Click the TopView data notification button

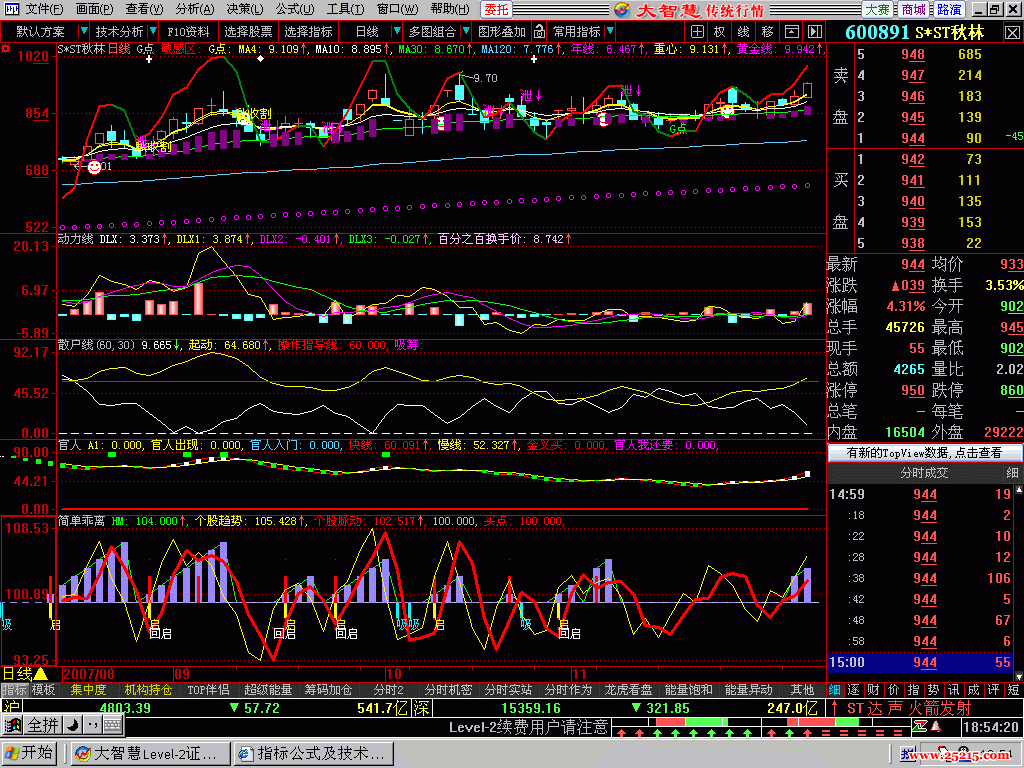(x=924, y=453)
